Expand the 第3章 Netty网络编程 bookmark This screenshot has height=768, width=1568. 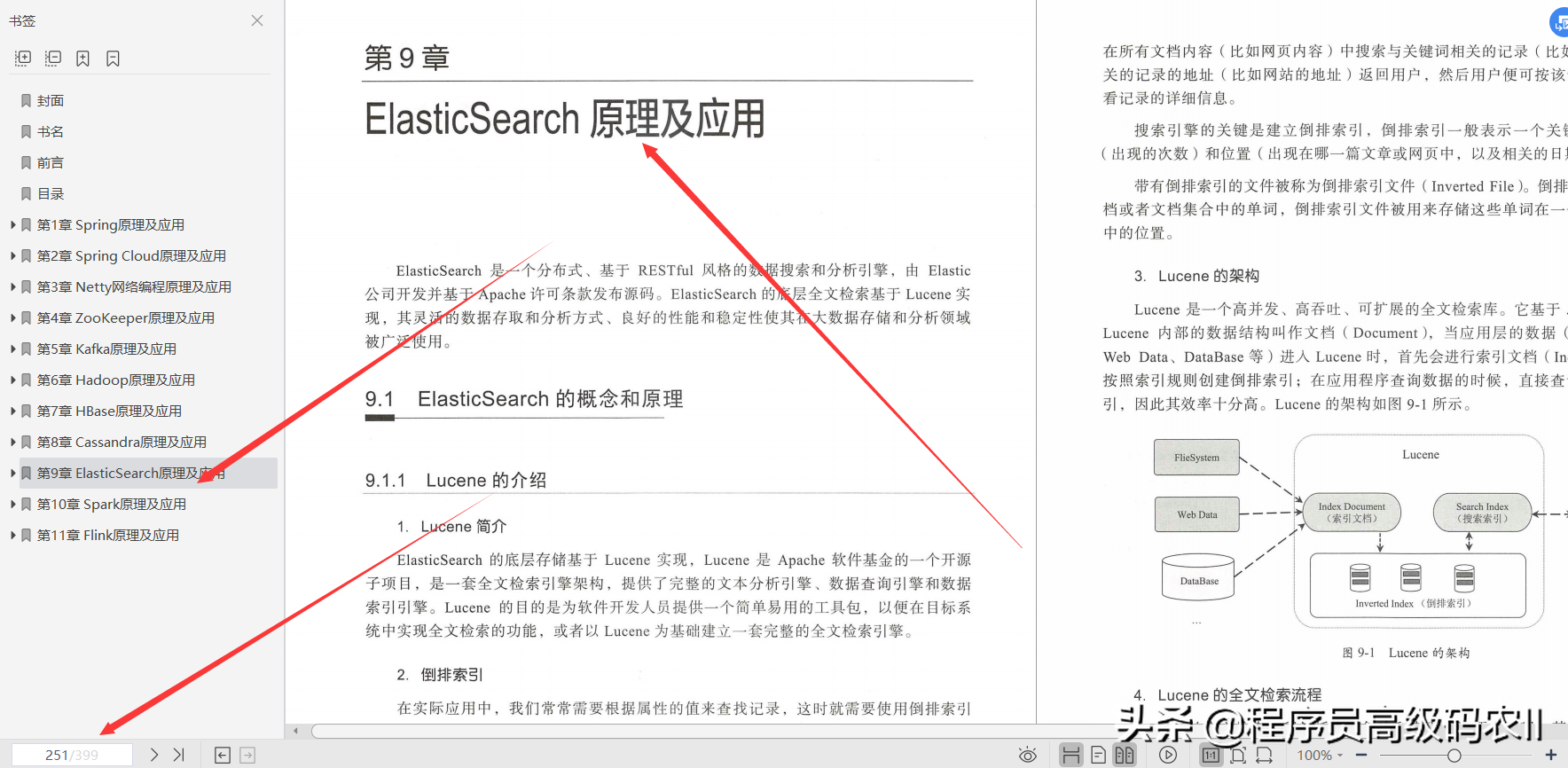tap(12, 287)
